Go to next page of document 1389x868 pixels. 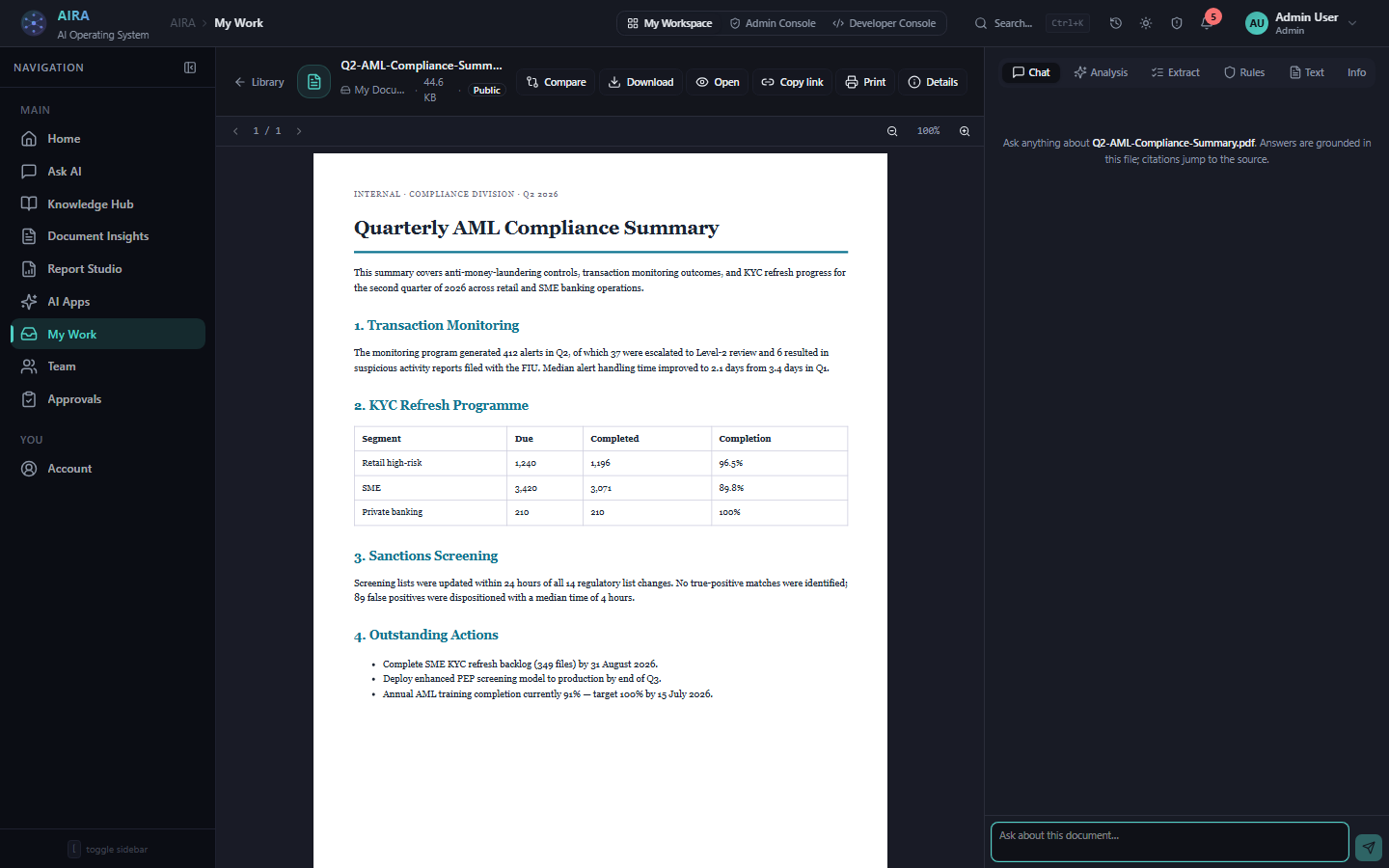(x=299, y=131)
